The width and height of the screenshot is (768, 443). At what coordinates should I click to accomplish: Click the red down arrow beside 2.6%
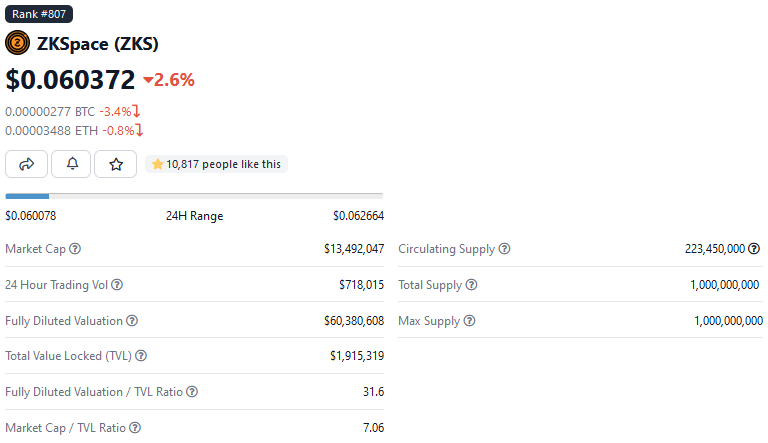coord(148,80)
